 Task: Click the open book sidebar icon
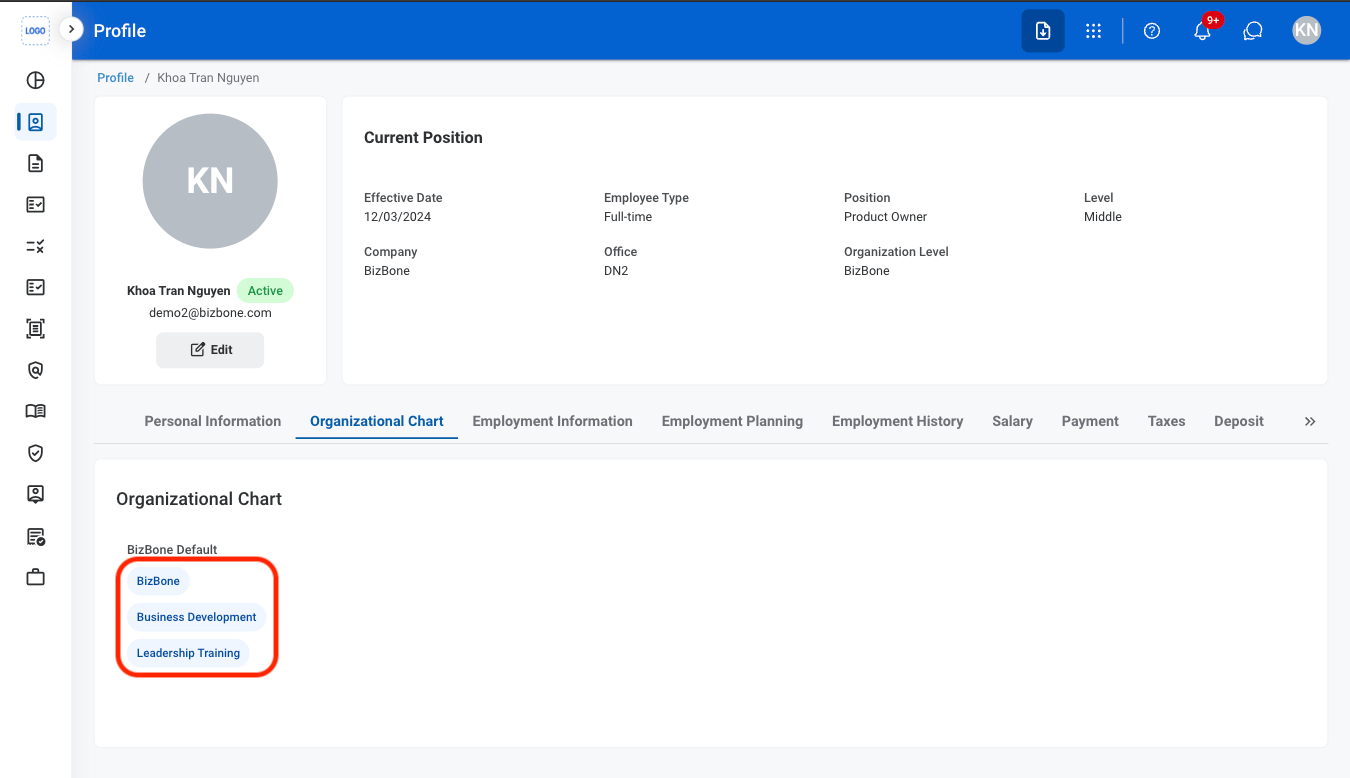tap(36, 411)
